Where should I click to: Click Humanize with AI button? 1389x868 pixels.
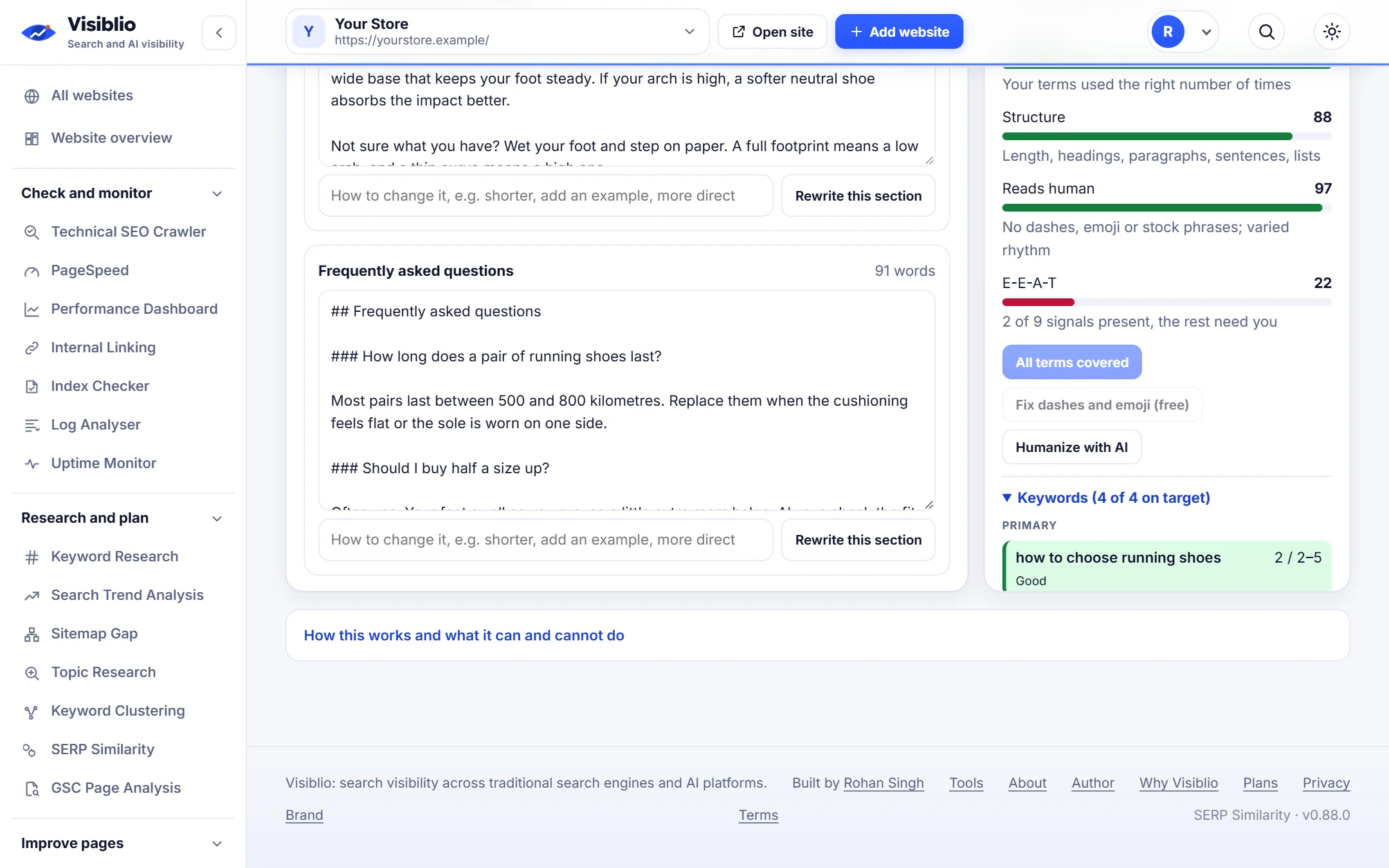pos(1071,447)
